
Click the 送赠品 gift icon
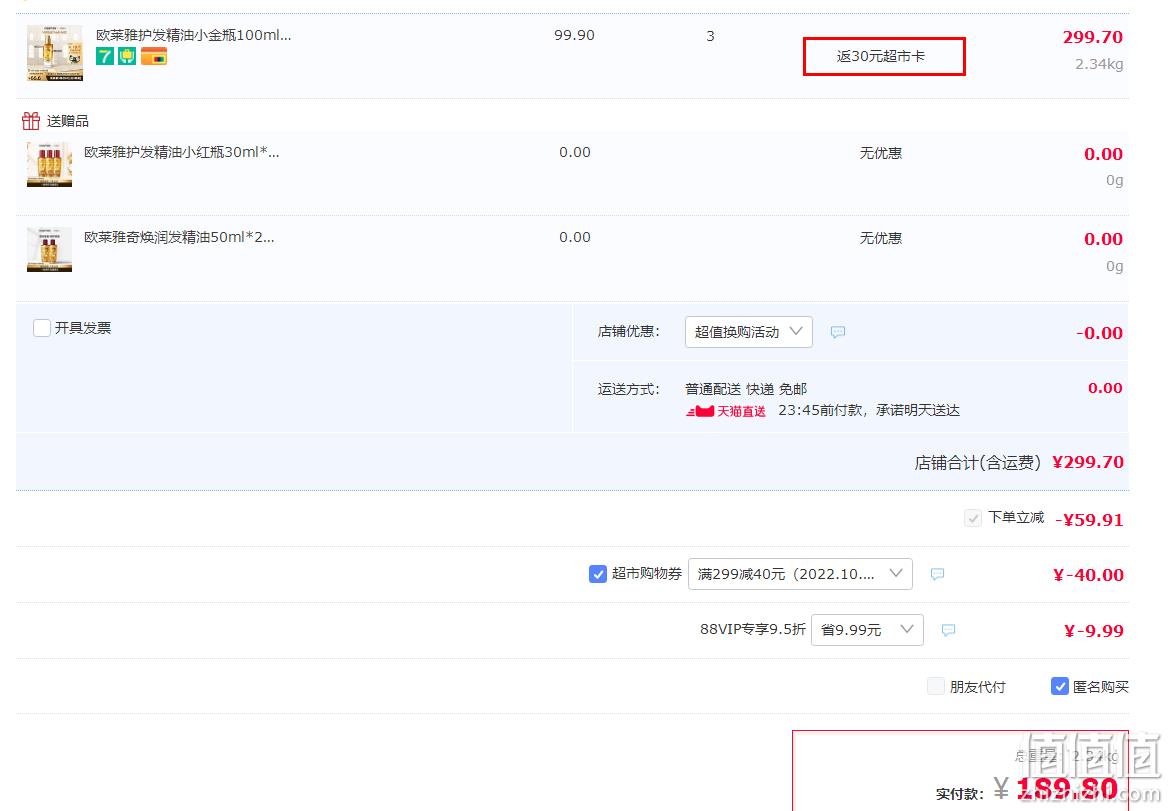point(31,121)
